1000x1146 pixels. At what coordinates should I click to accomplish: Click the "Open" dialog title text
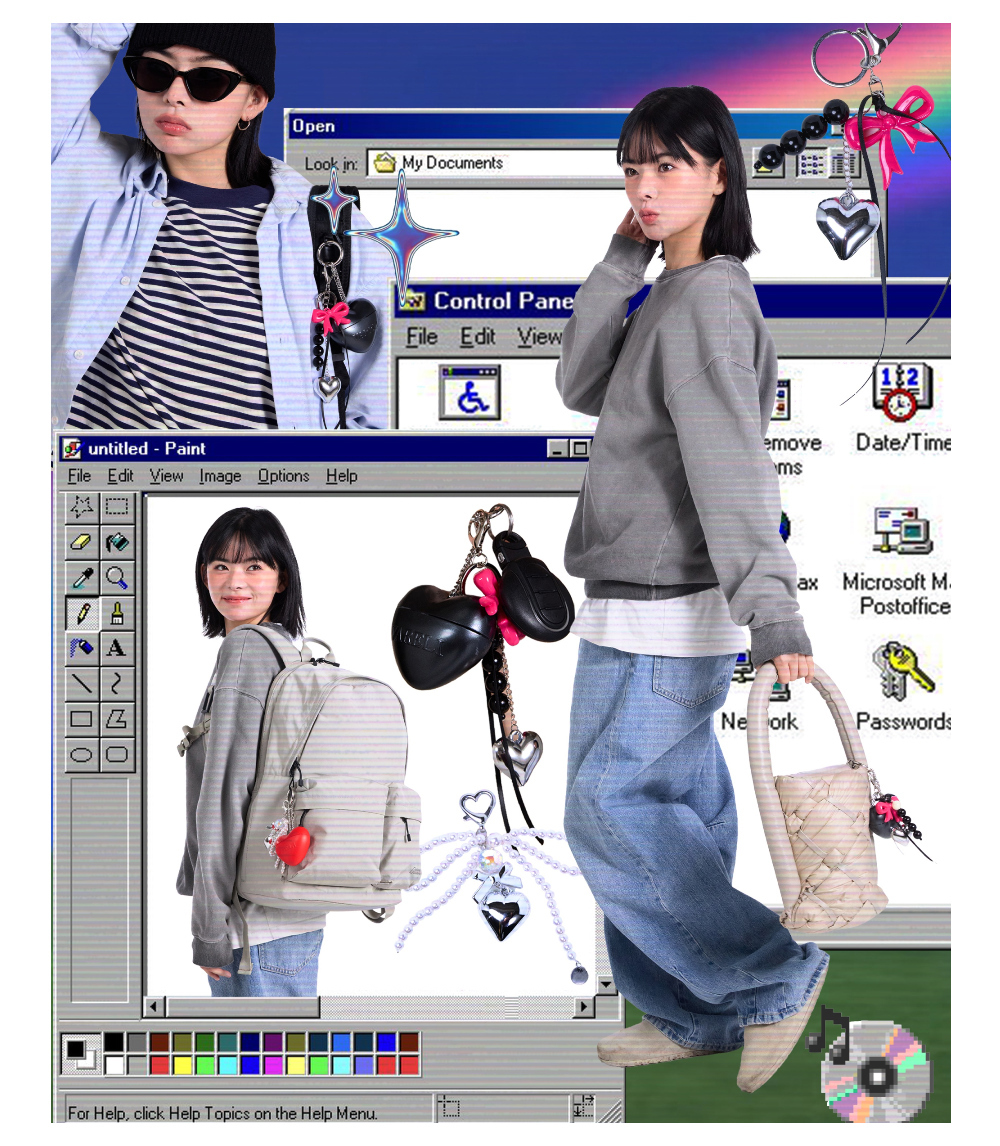pos(314,126)
